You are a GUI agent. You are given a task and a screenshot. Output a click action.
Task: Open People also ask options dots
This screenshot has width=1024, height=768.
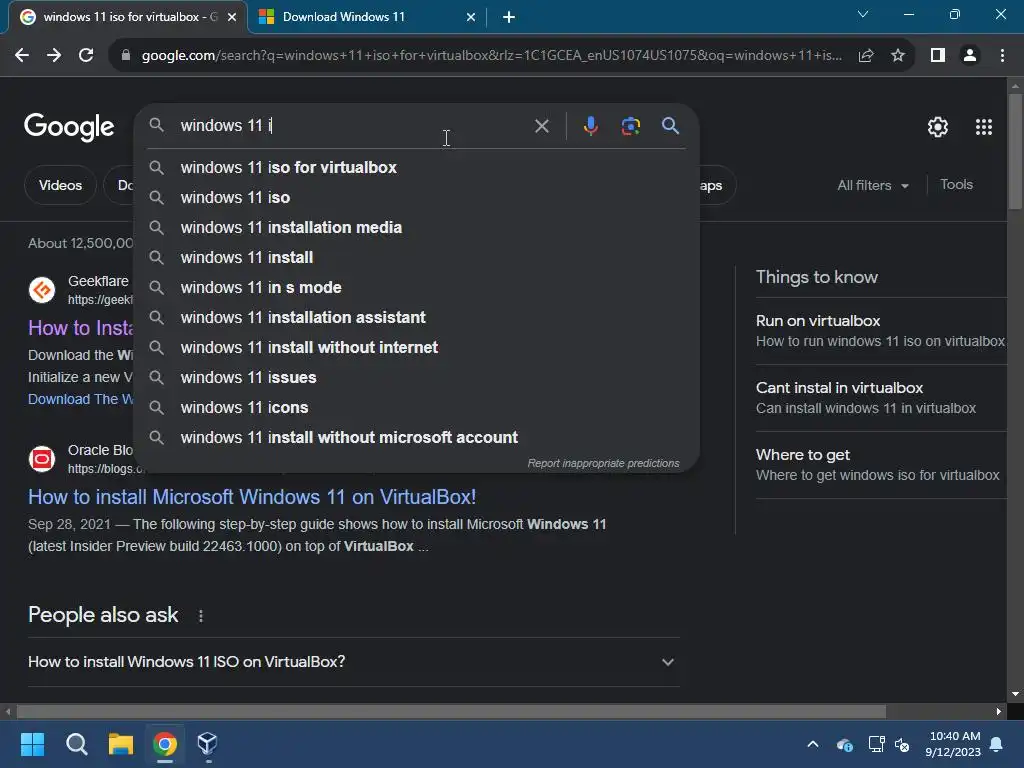click(200, 616)
